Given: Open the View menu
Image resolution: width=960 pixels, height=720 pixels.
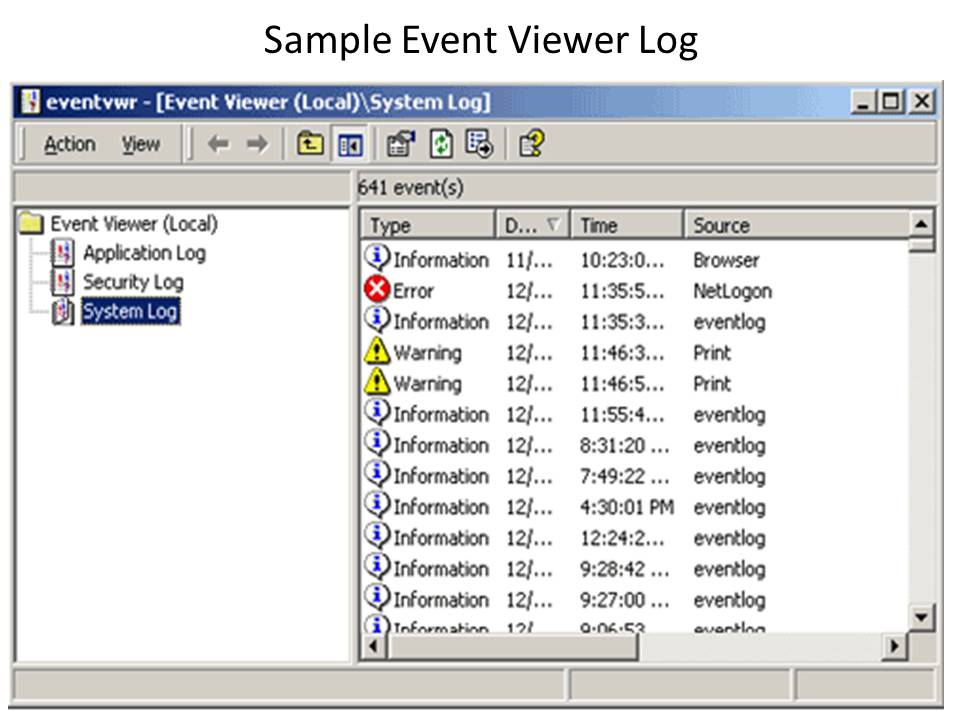Looking at the screenshot, I should click(141, 145).
